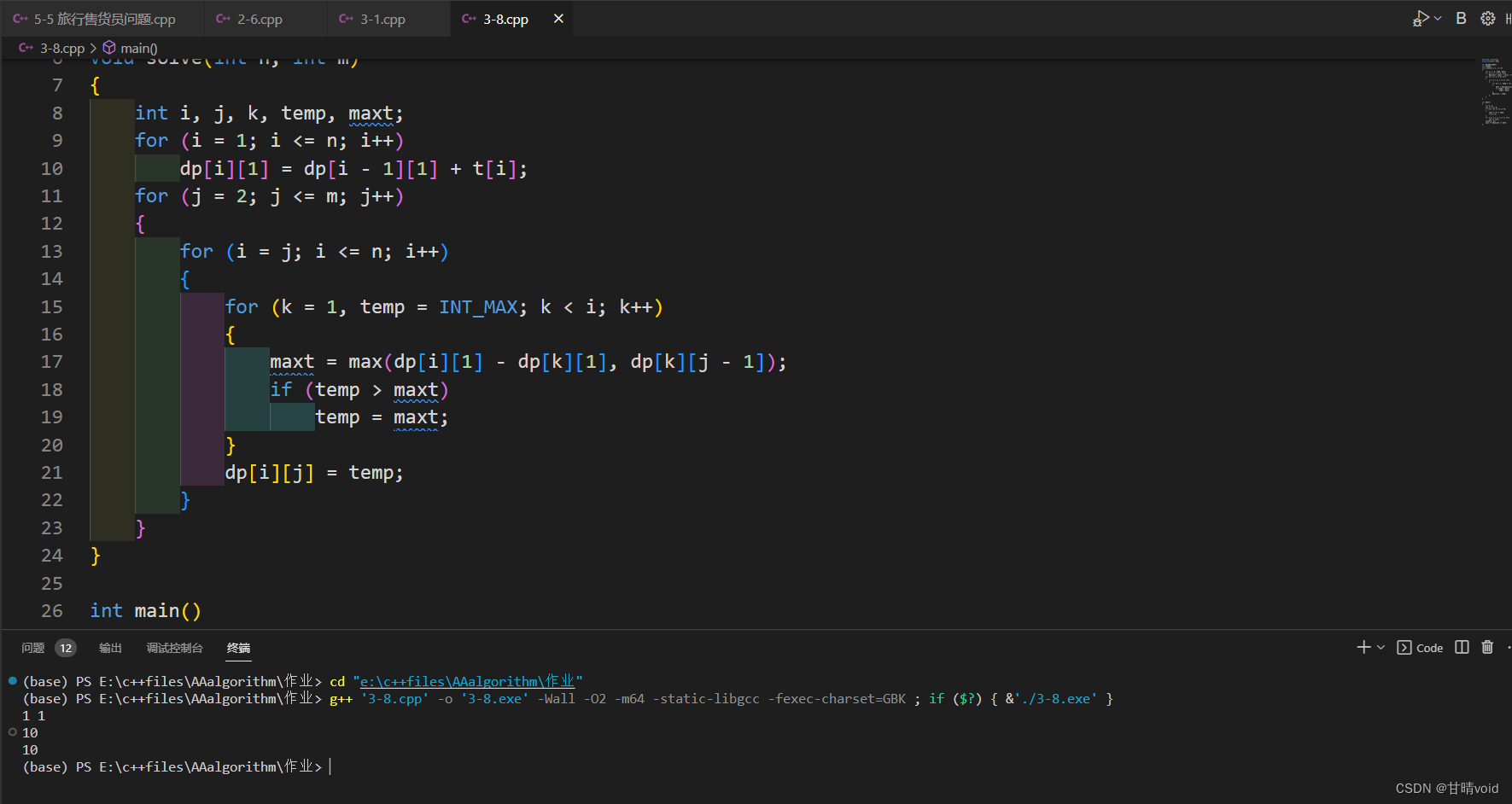Open the gear settings icon in editor toolbar
Viewport: 1512px width, 804px height.
point(1488,19)
